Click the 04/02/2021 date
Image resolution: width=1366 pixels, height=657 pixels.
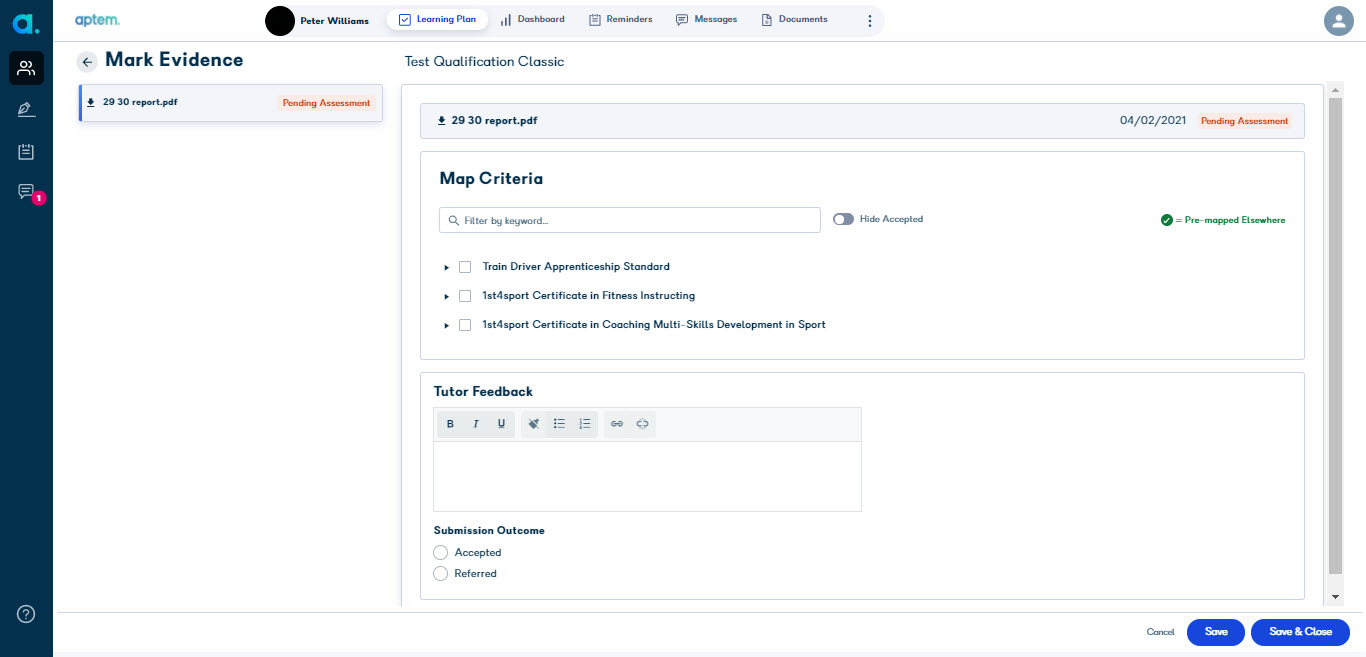1153,121
